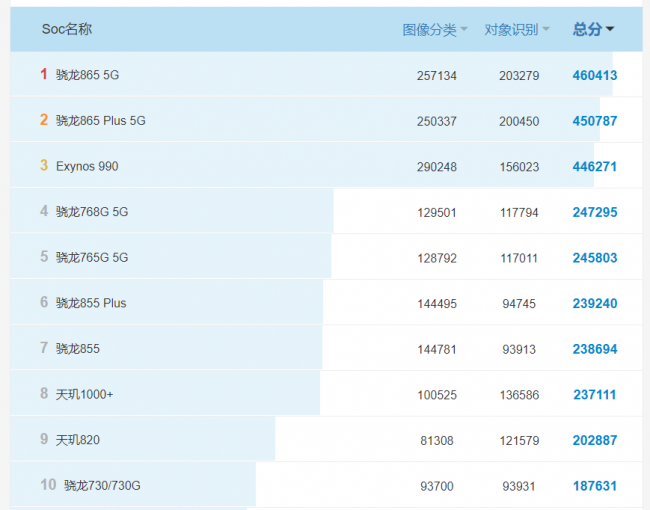Viewport: 650px width, 510px height.
Task: Click image classification value 257134
Action: point(437,76)
